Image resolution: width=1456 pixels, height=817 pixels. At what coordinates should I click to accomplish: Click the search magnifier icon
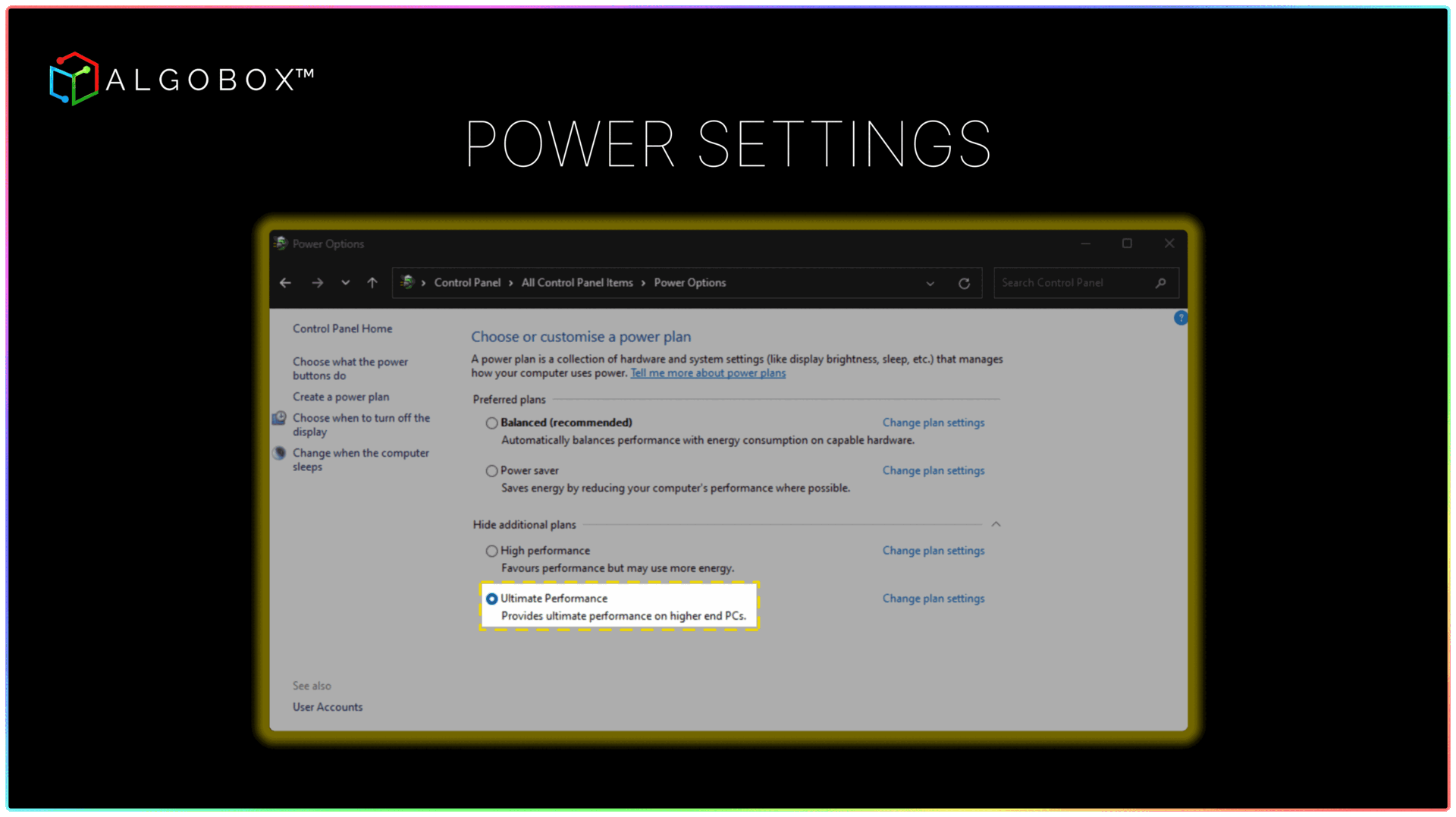[x=1160, y=283]
